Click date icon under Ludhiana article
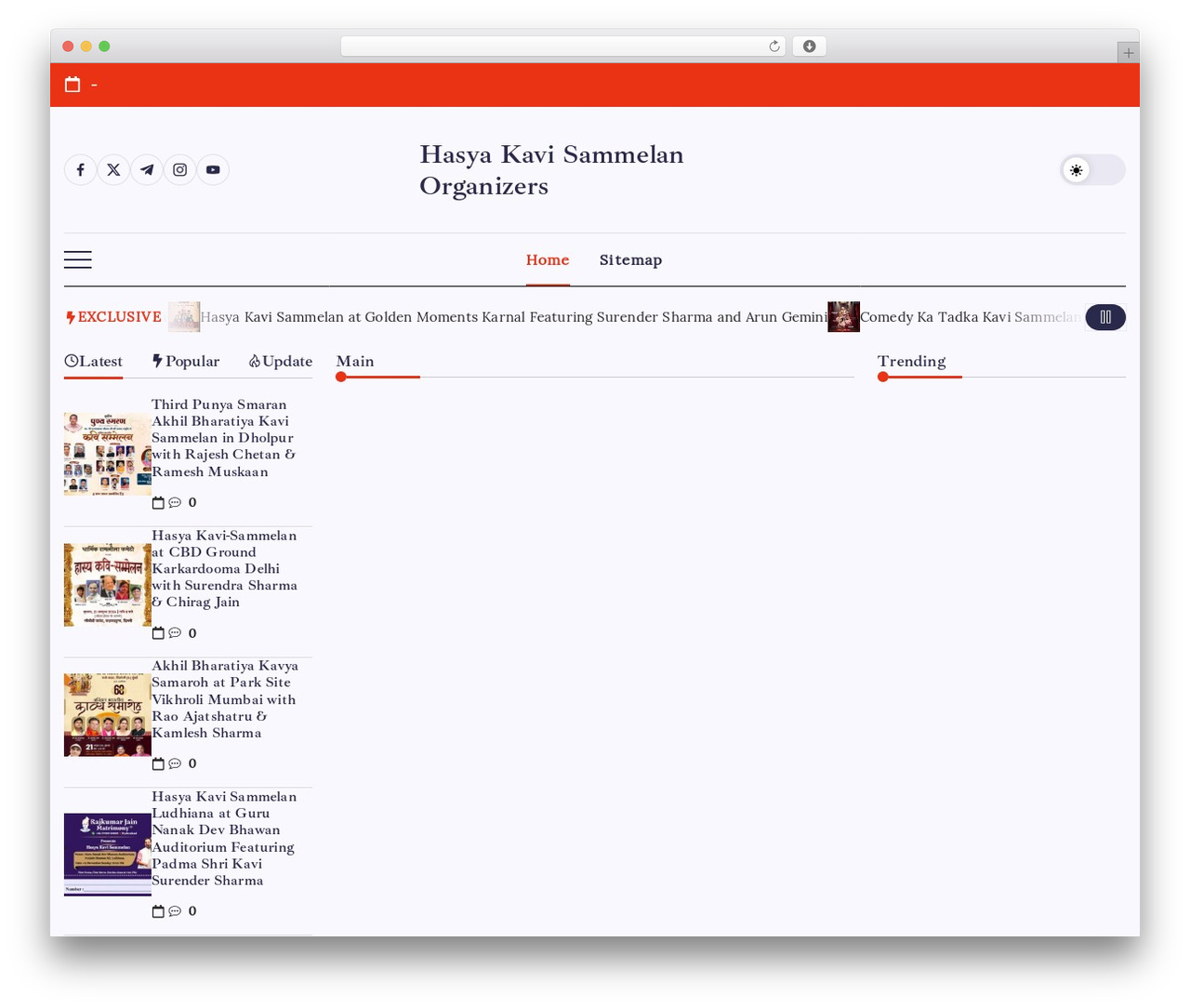Screen dimensions: 1190x1008 (158, 911)
